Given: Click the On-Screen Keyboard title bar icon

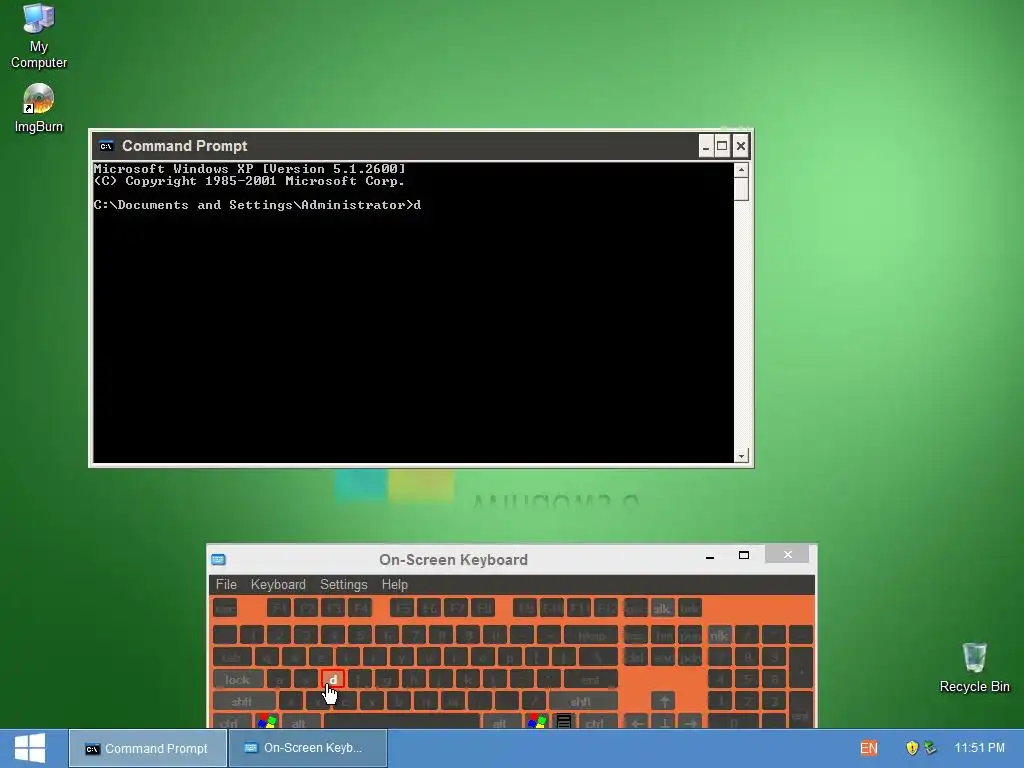Looking at the screenshot, I should 219,560.
